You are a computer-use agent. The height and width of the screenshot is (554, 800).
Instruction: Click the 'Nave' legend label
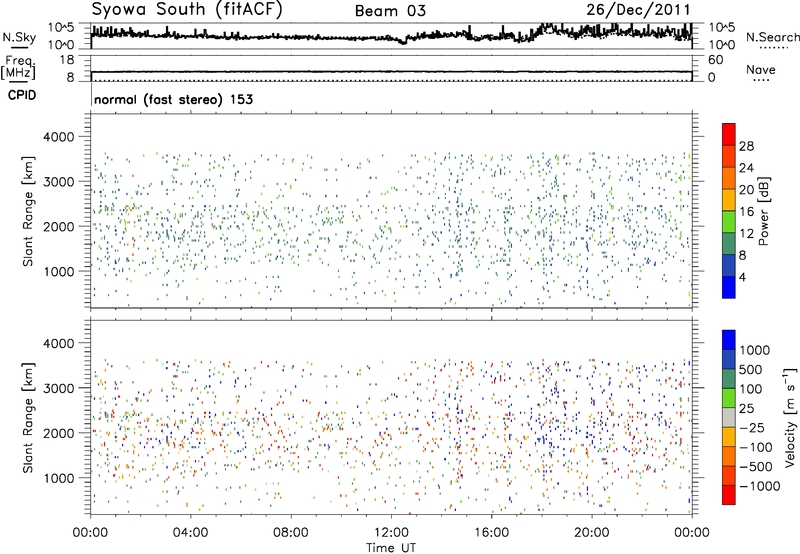[x=761, y=69]
